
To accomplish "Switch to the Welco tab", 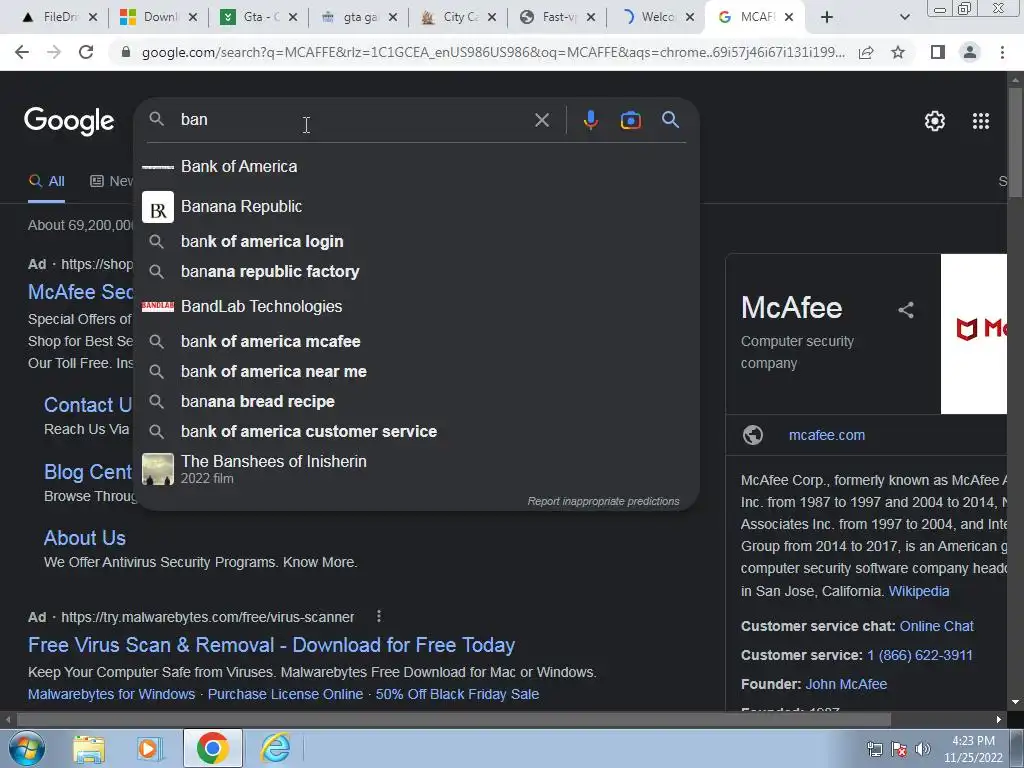I will 657,17.
